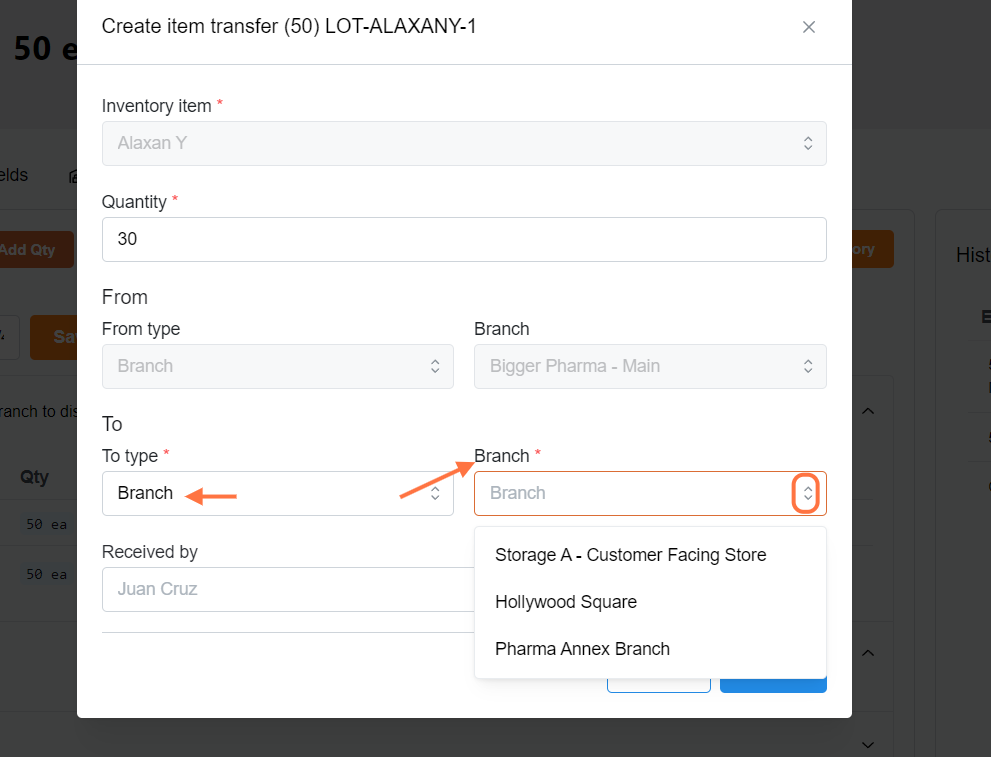The image size is (991, 757).
Task: Click the chevron icon in the To type field
Action: pos(435,494)
